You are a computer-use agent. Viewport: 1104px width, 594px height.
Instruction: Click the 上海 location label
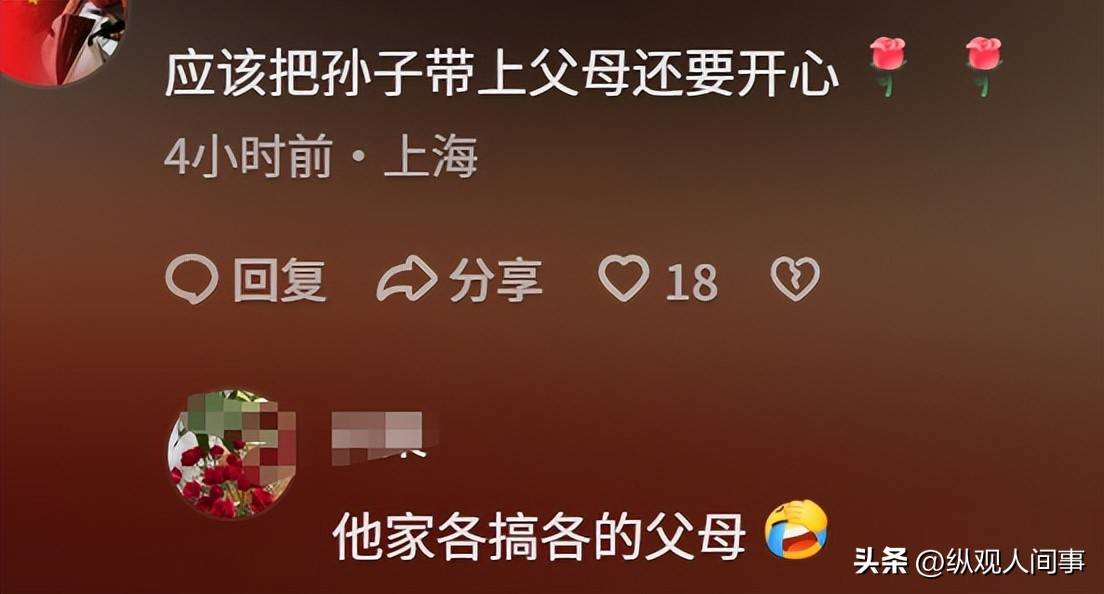click(x=431, y=156)
